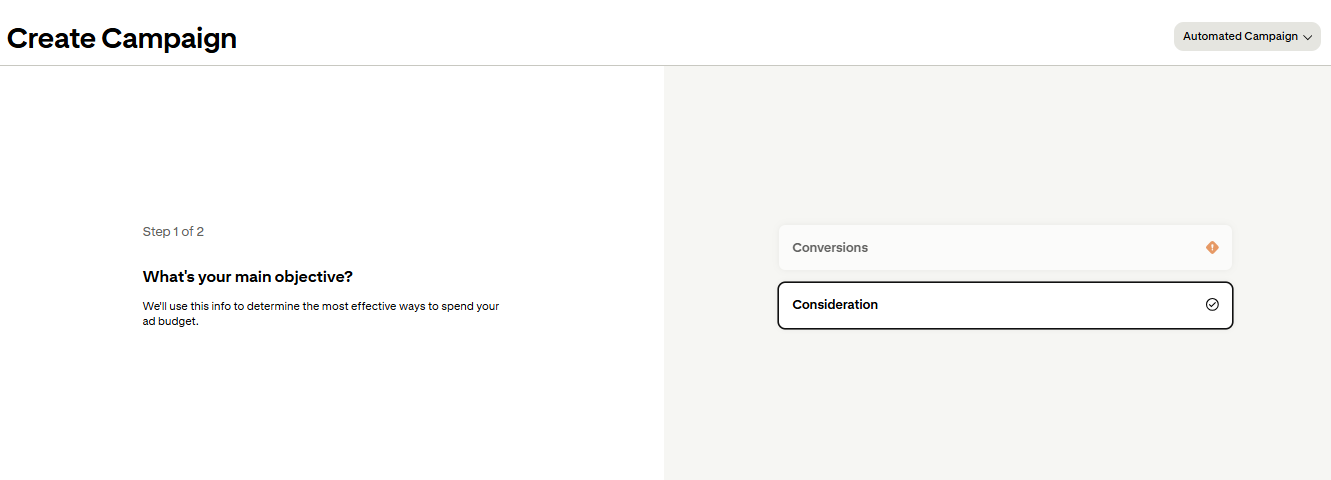Switch campaign mode using Automated Campaign button
The image size is (1331, 480).
(1247, 36)
